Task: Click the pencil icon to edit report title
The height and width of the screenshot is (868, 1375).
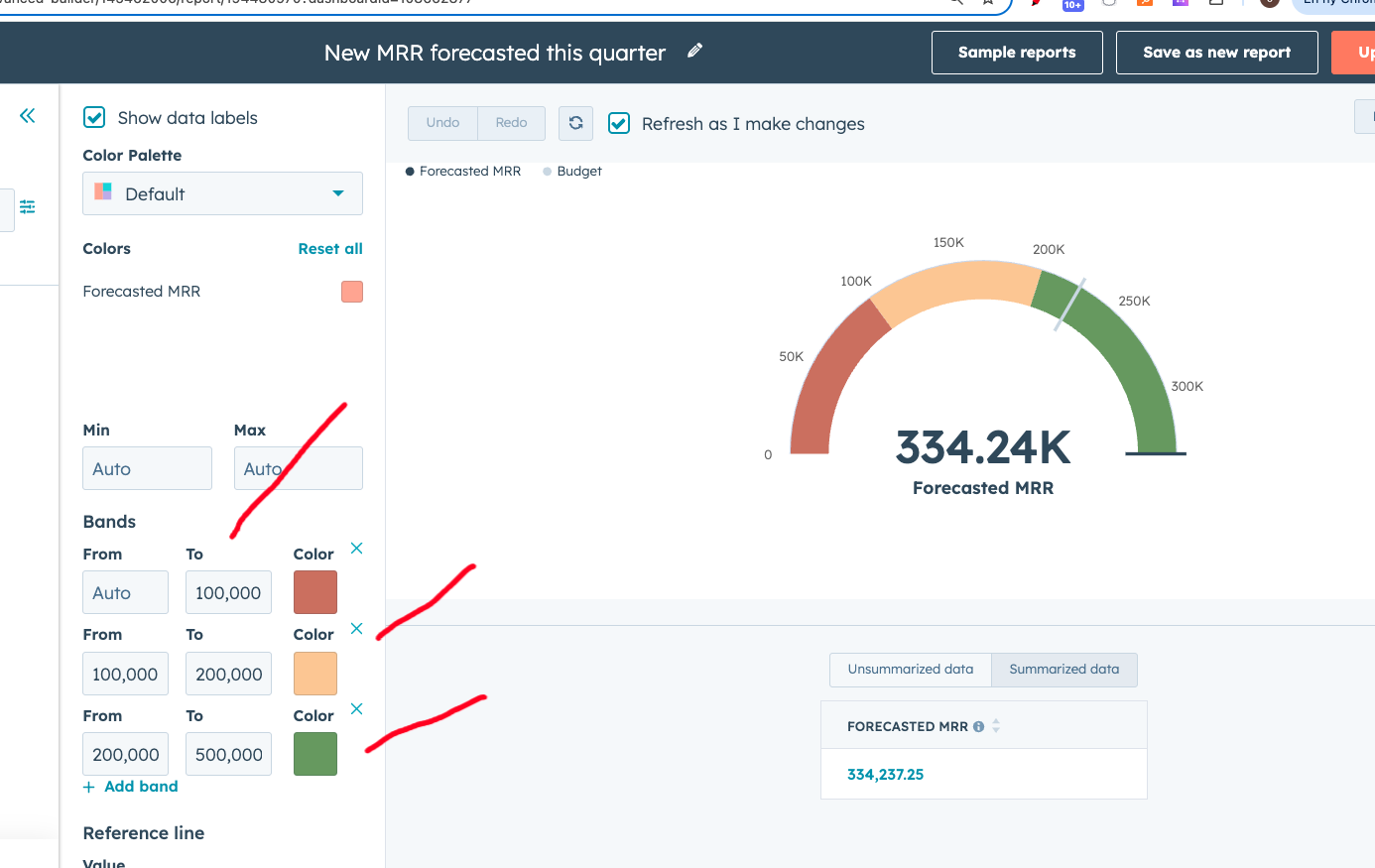Action: [695, 51]
